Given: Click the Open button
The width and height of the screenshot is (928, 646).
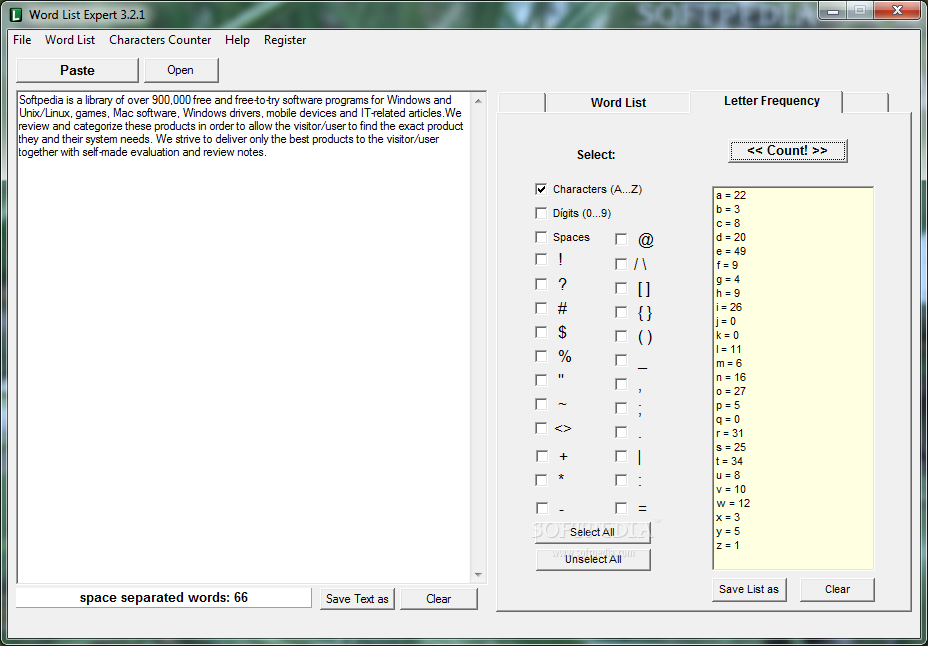Looking at the screenshot, I should (x=181, y=70).
